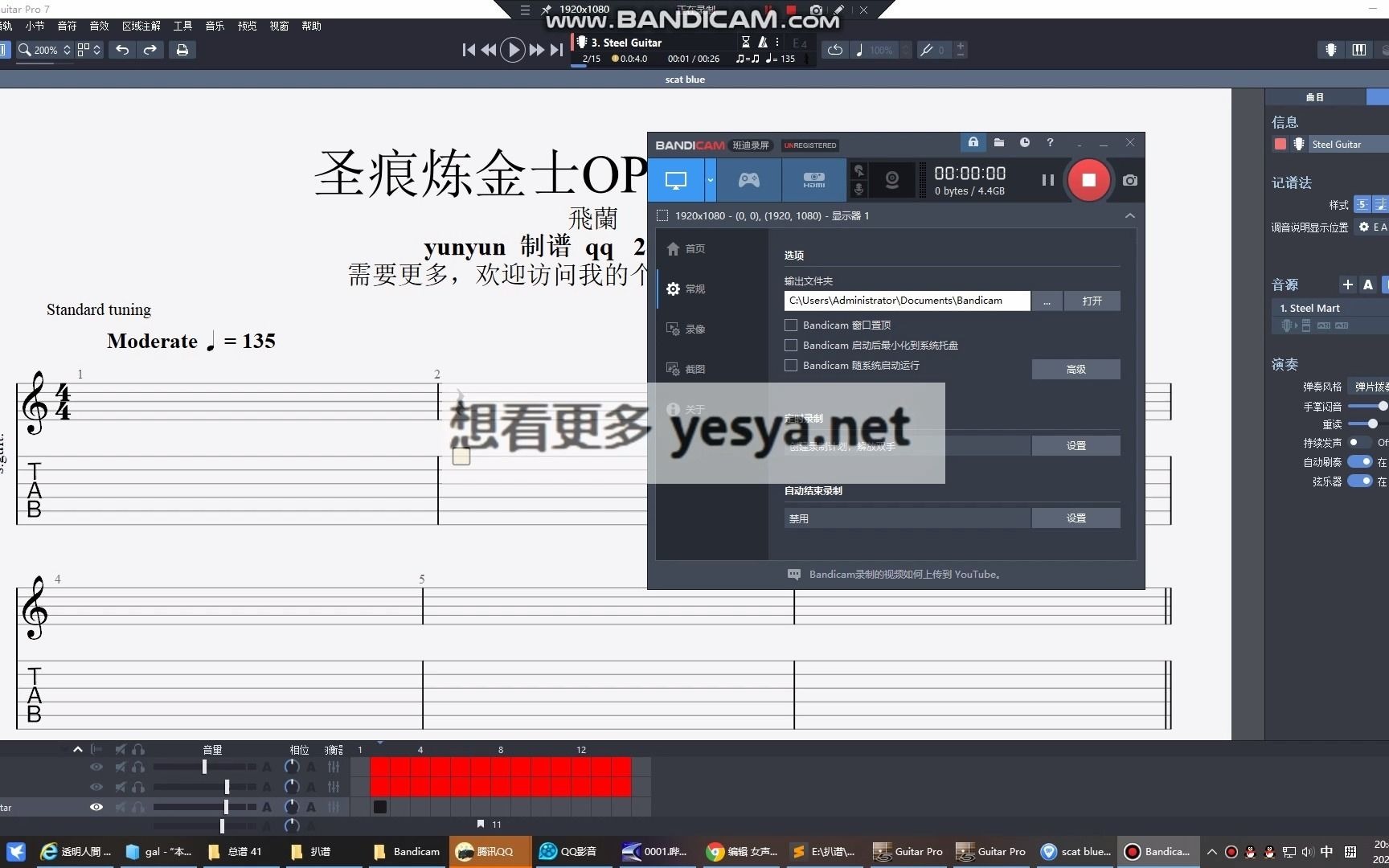The width and height of the screenshot is (1389, 868).
Task: Click the undo arrow in Guitar Pro toolbar
Action: click(x=122, y=50)
